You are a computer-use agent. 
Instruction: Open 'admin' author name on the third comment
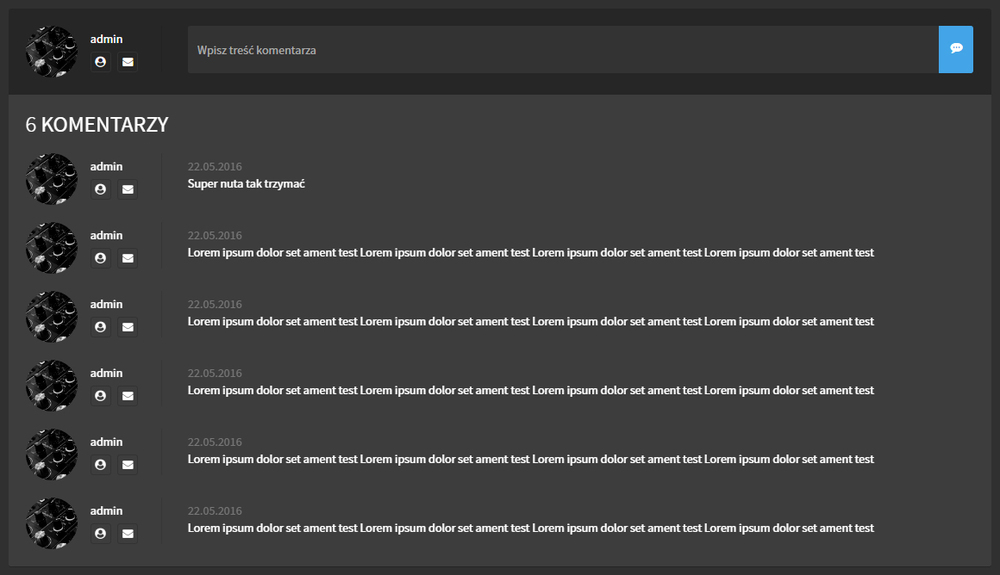[106, 304]
